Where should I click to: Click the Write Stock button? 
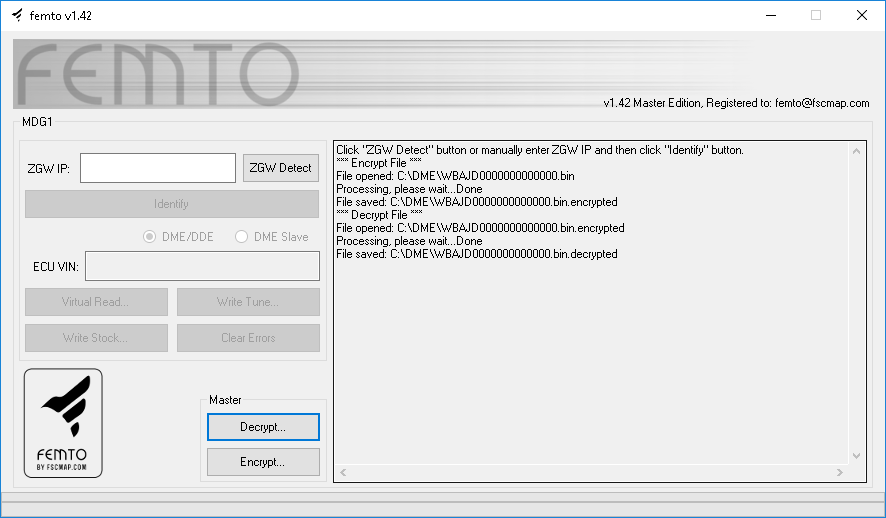pos(95,338)
